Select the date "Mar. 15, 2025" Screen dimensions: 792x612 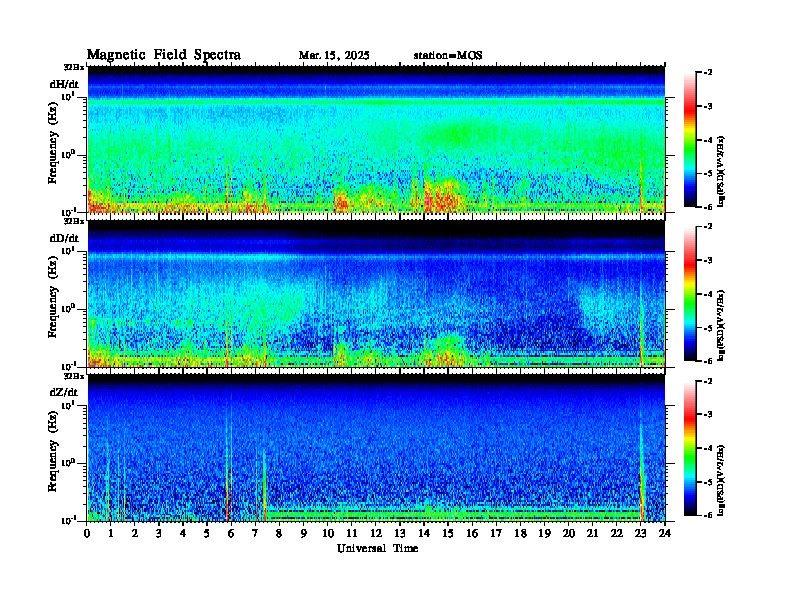[334, 56]
